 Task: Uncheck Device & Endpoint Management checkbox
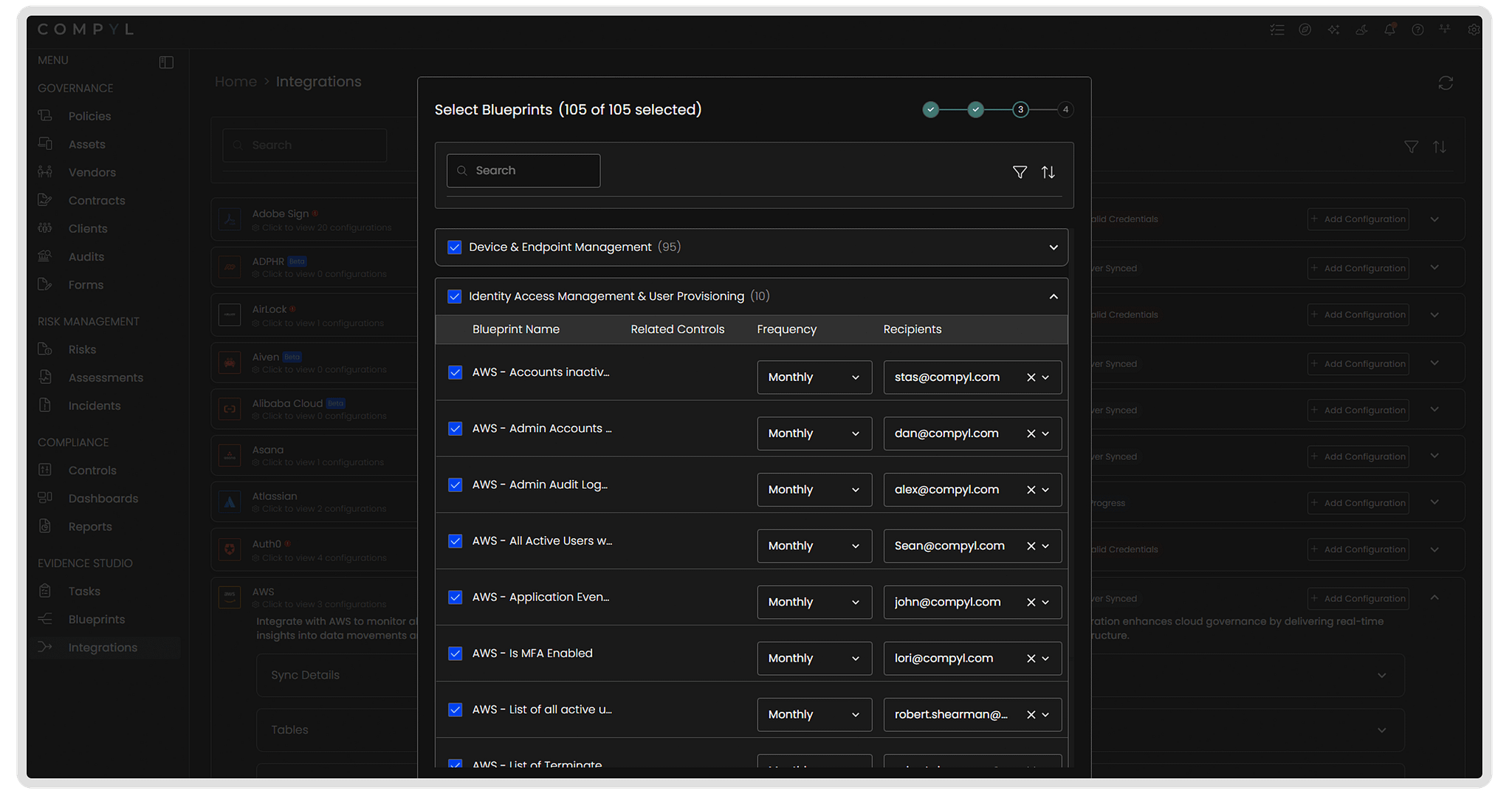click(455, 247)
